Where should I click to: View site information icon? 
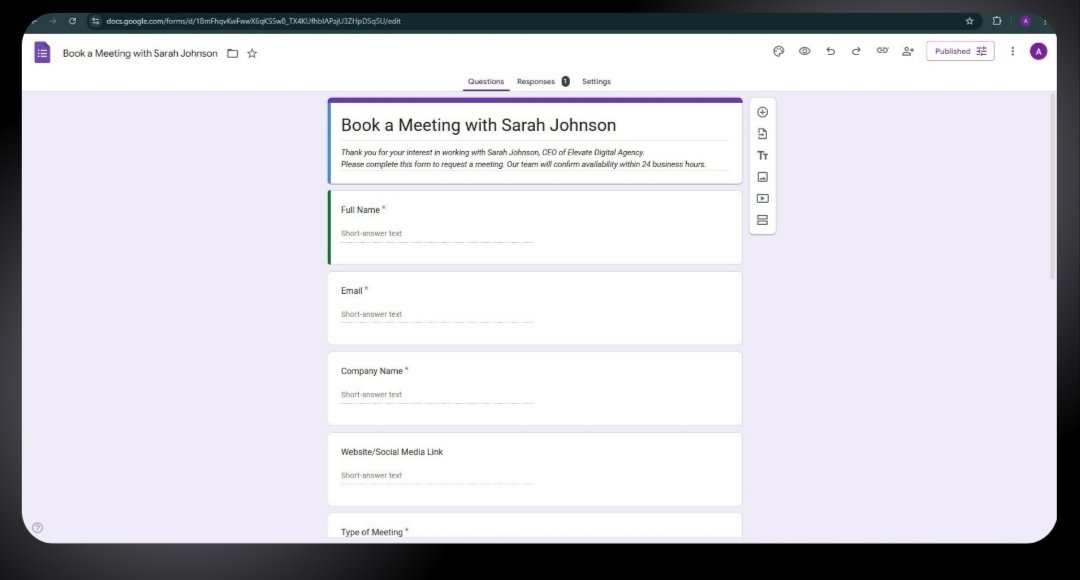point(96,21)
